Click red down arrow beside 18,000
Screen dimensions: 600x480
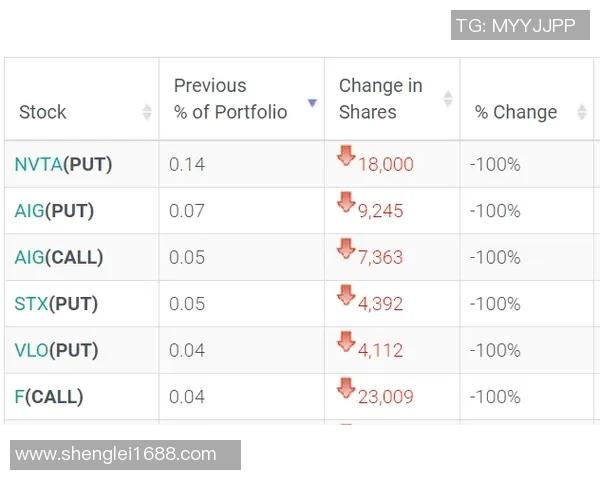tap(346, 156)
